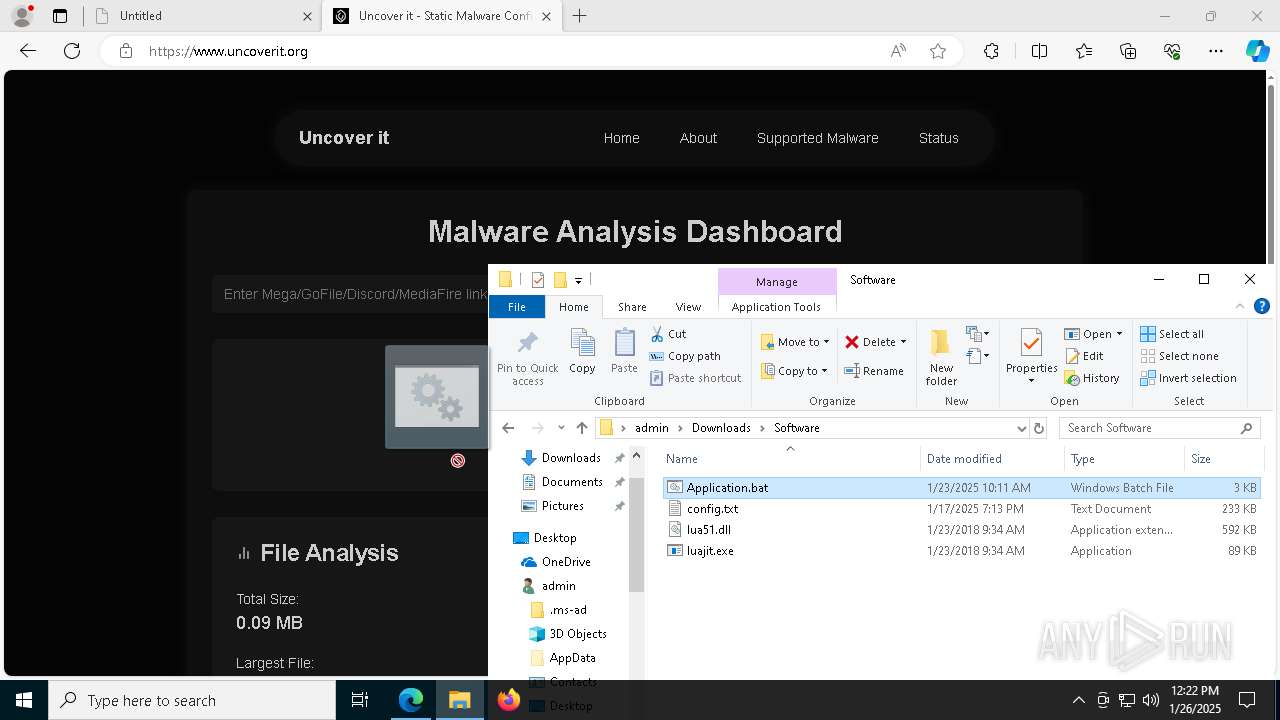Open Windows Start menu
Viewport: 1280px width, 720px height.
24,700
